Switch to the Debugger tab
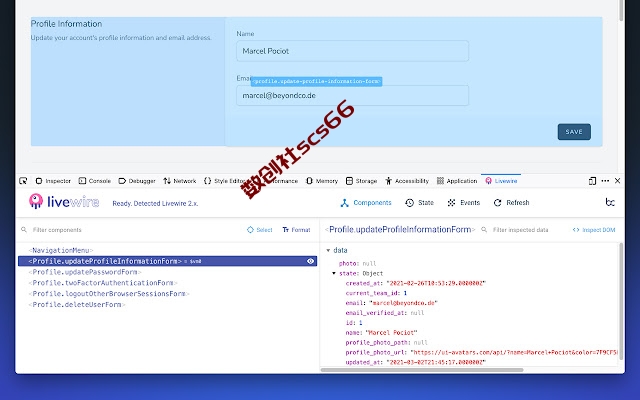640x400 pixels. [137, 181]
